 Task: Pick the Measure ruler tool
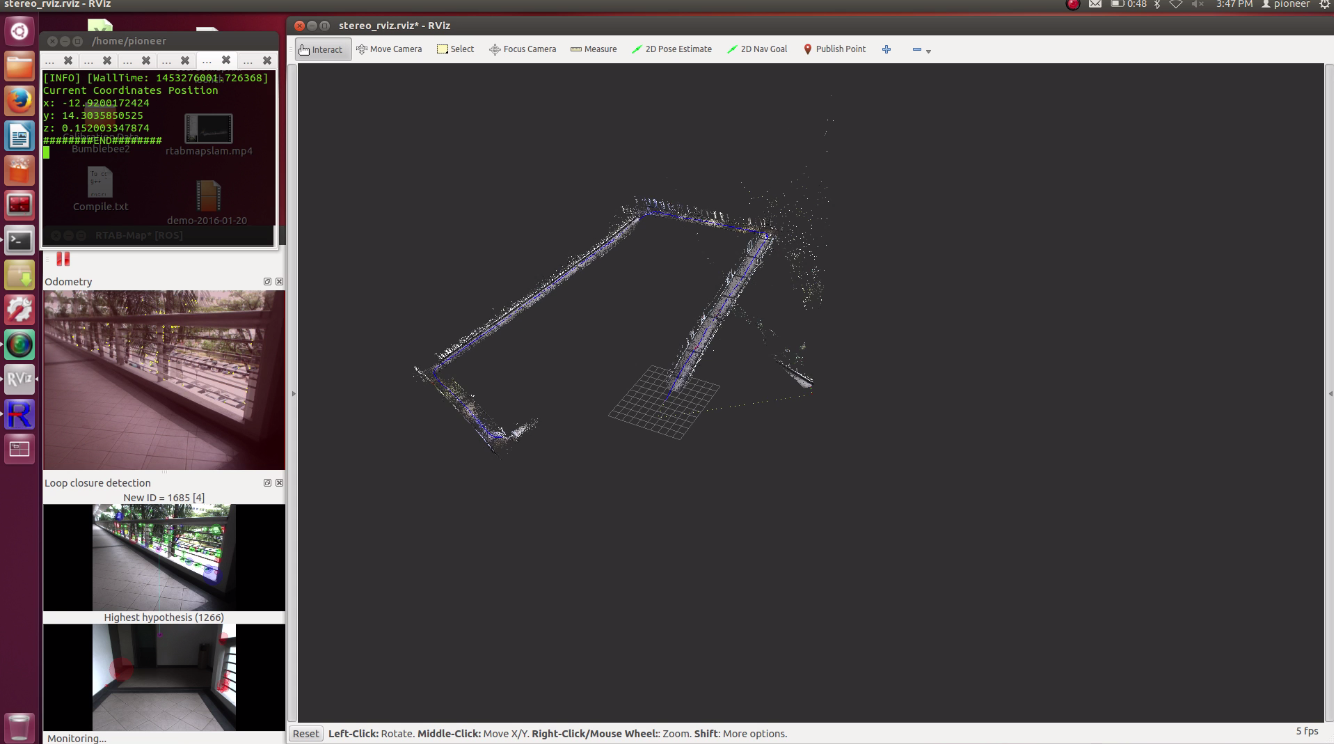[x=593, y=49]
